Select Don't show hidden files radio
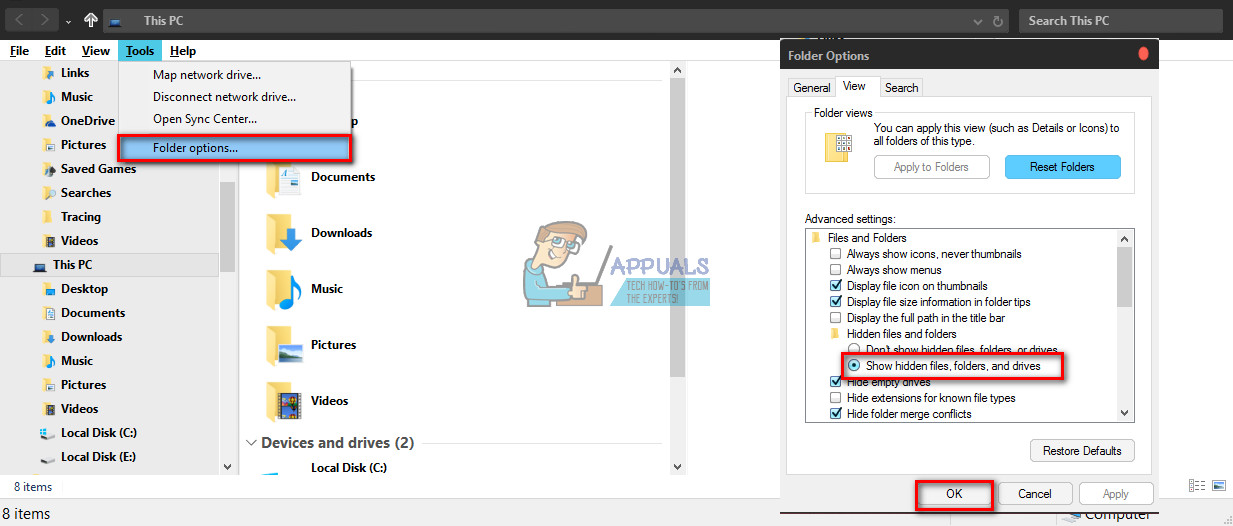 click(x=854, y=350)
